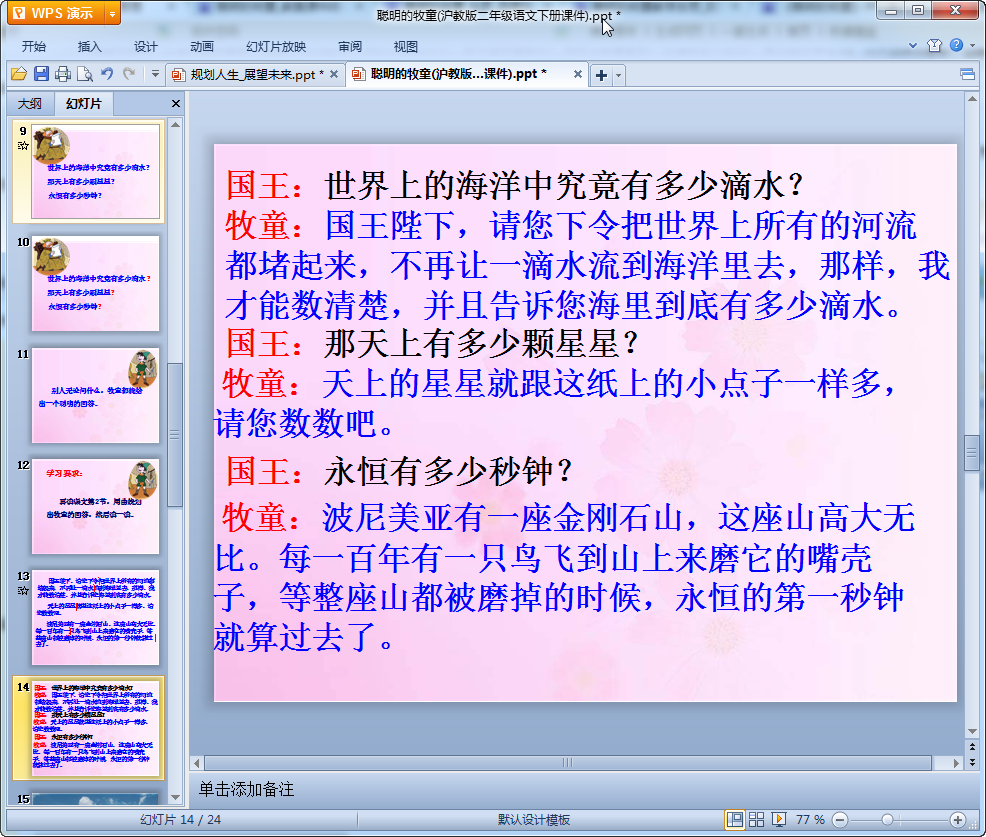Start slideshow from status bar icon
The height and width of the screenshot is (837, 986).
778,819
